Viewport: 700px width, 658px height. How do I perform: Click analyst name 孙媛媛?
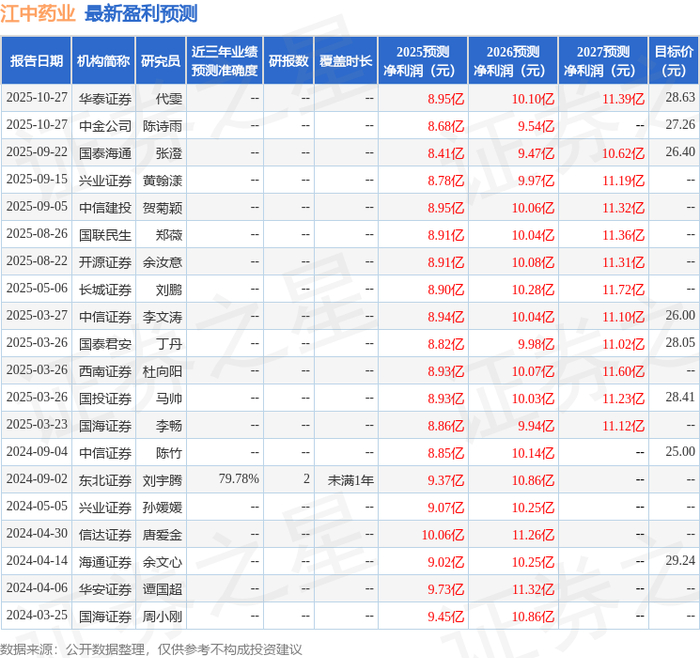[x=162, y=508]
